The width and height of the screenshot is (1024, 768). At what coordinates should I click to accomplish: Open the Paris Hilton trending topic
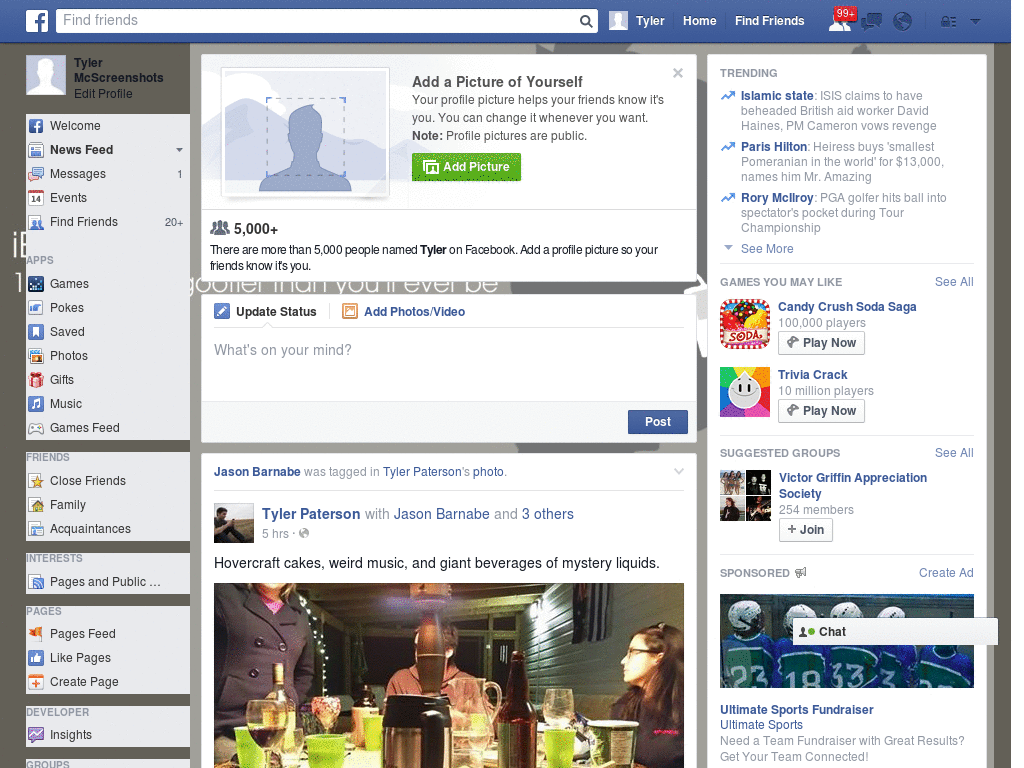click(774, 147)
